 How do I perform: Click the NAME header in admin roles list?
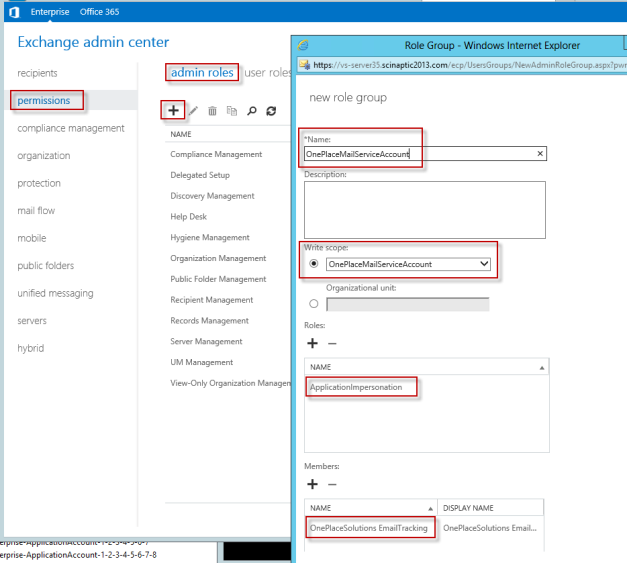point(181,134)
